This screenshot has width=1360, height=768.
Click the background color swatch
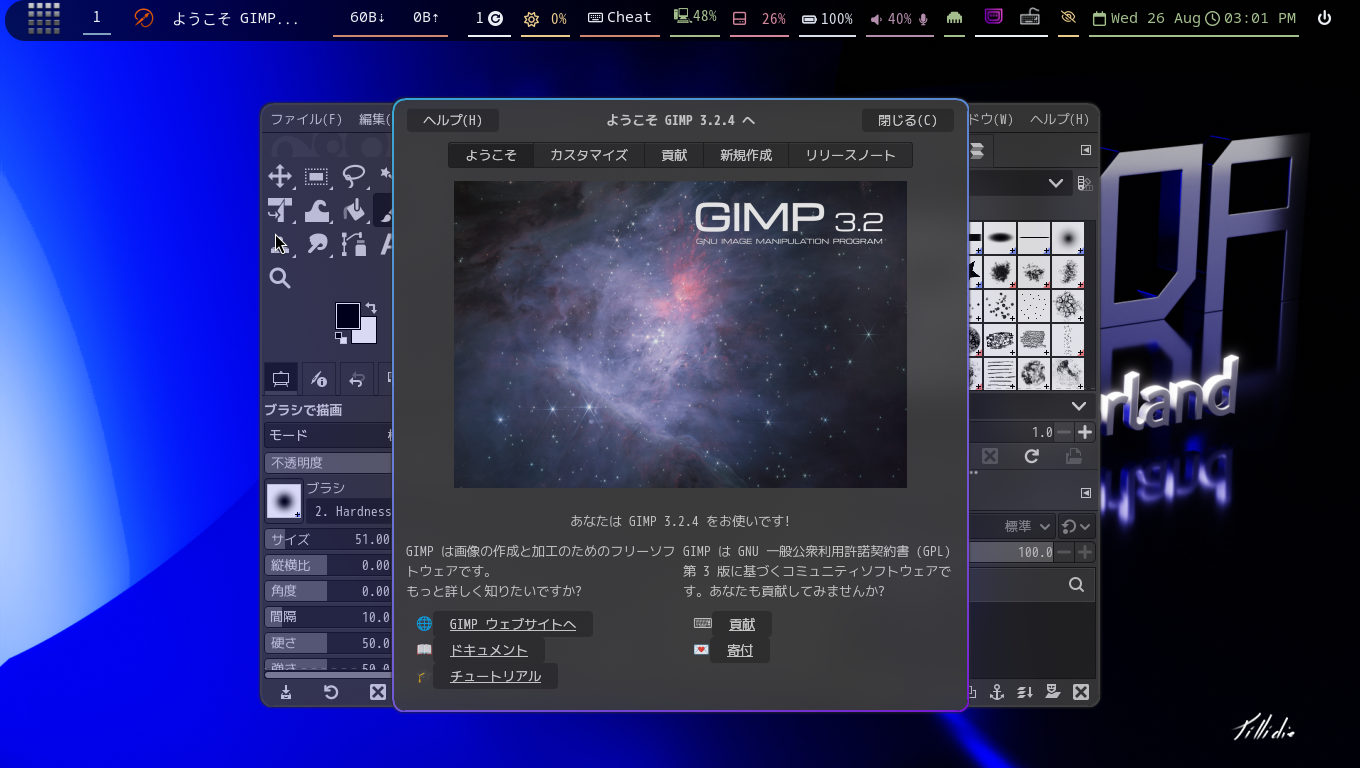tap(367, 334)
